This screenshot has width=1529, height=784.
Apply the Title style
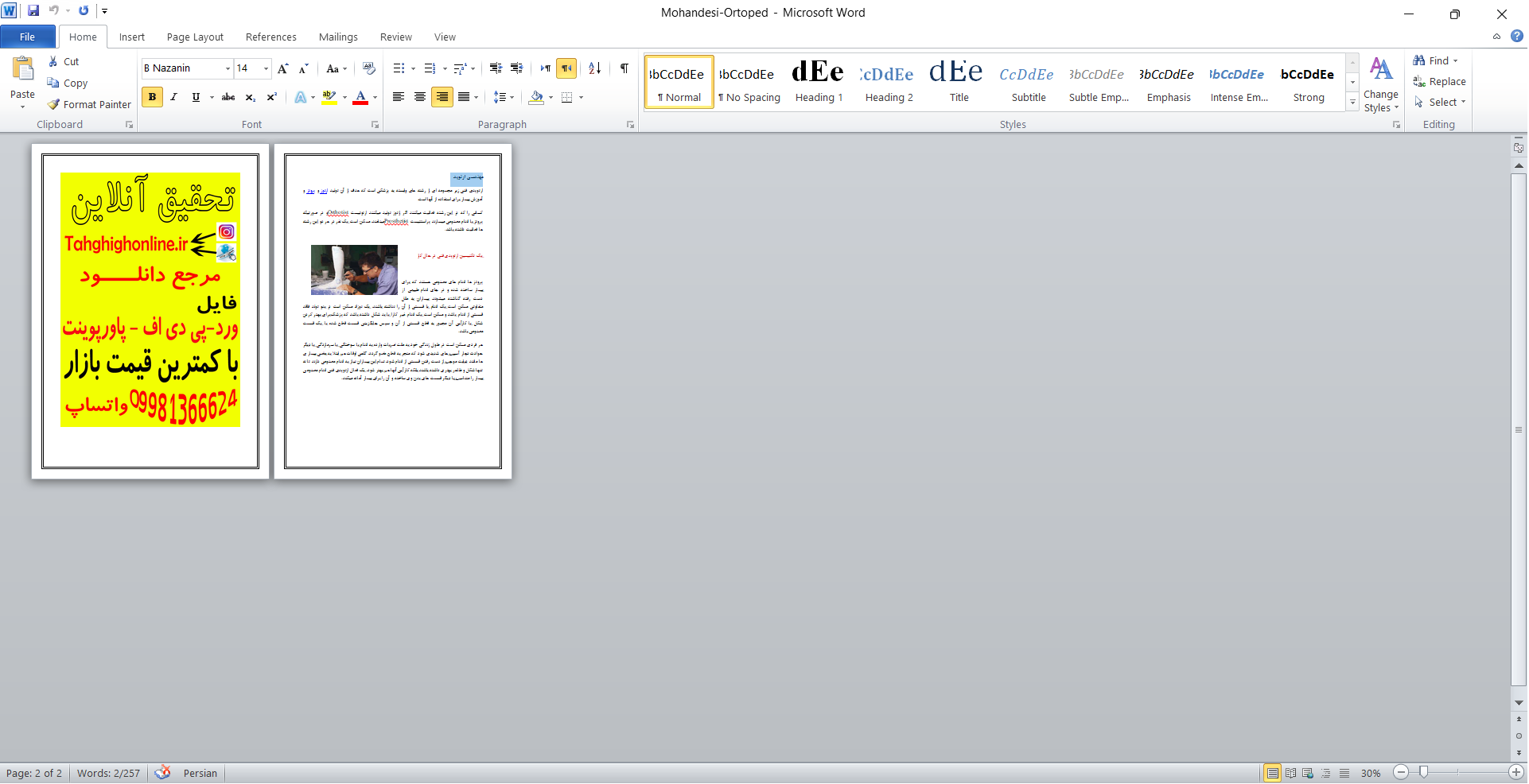[959, 81]
